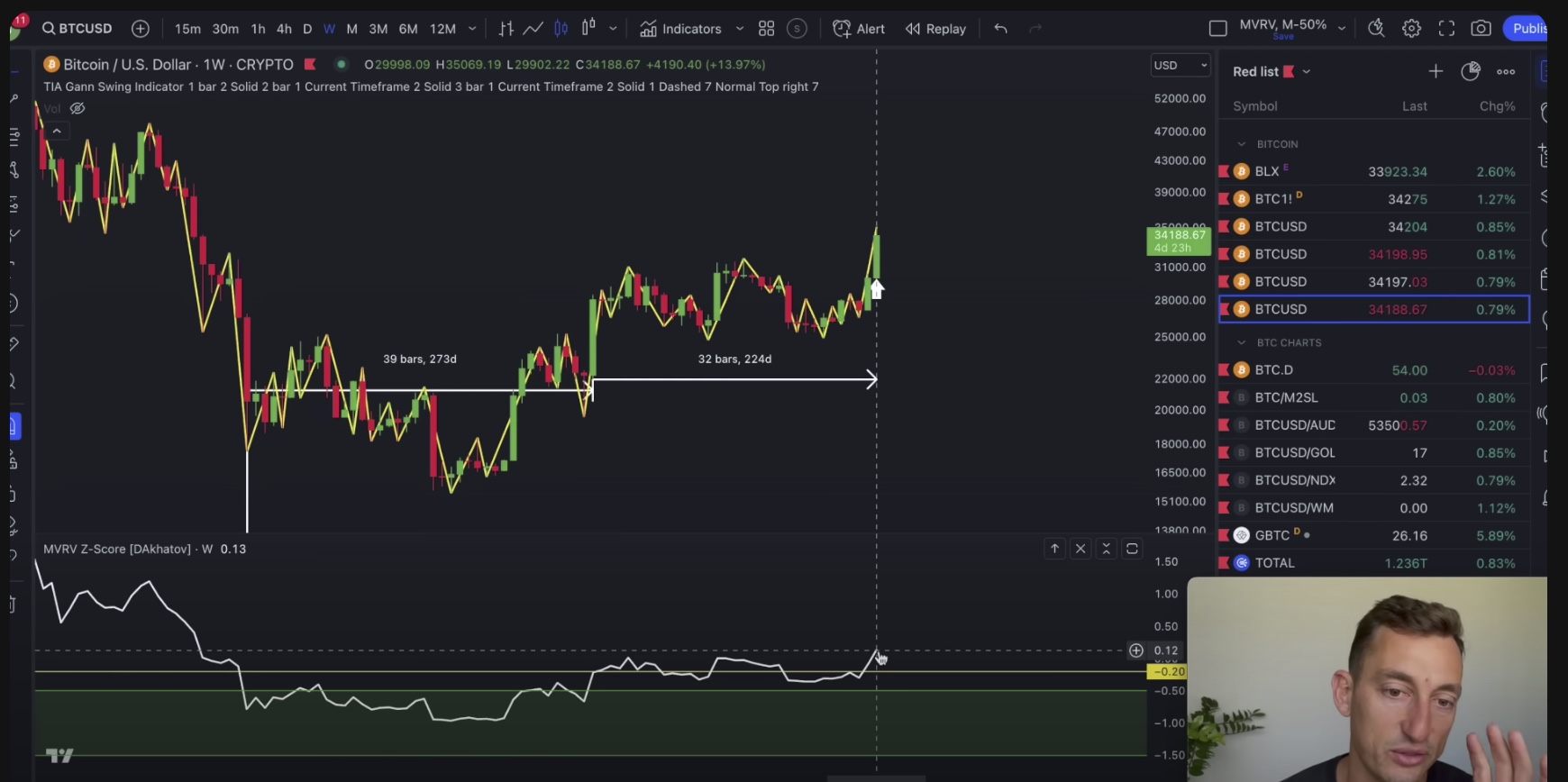1568x782 pixels.
Task: Open the USD currency dropdown
Action: (x=1180, y=65)
